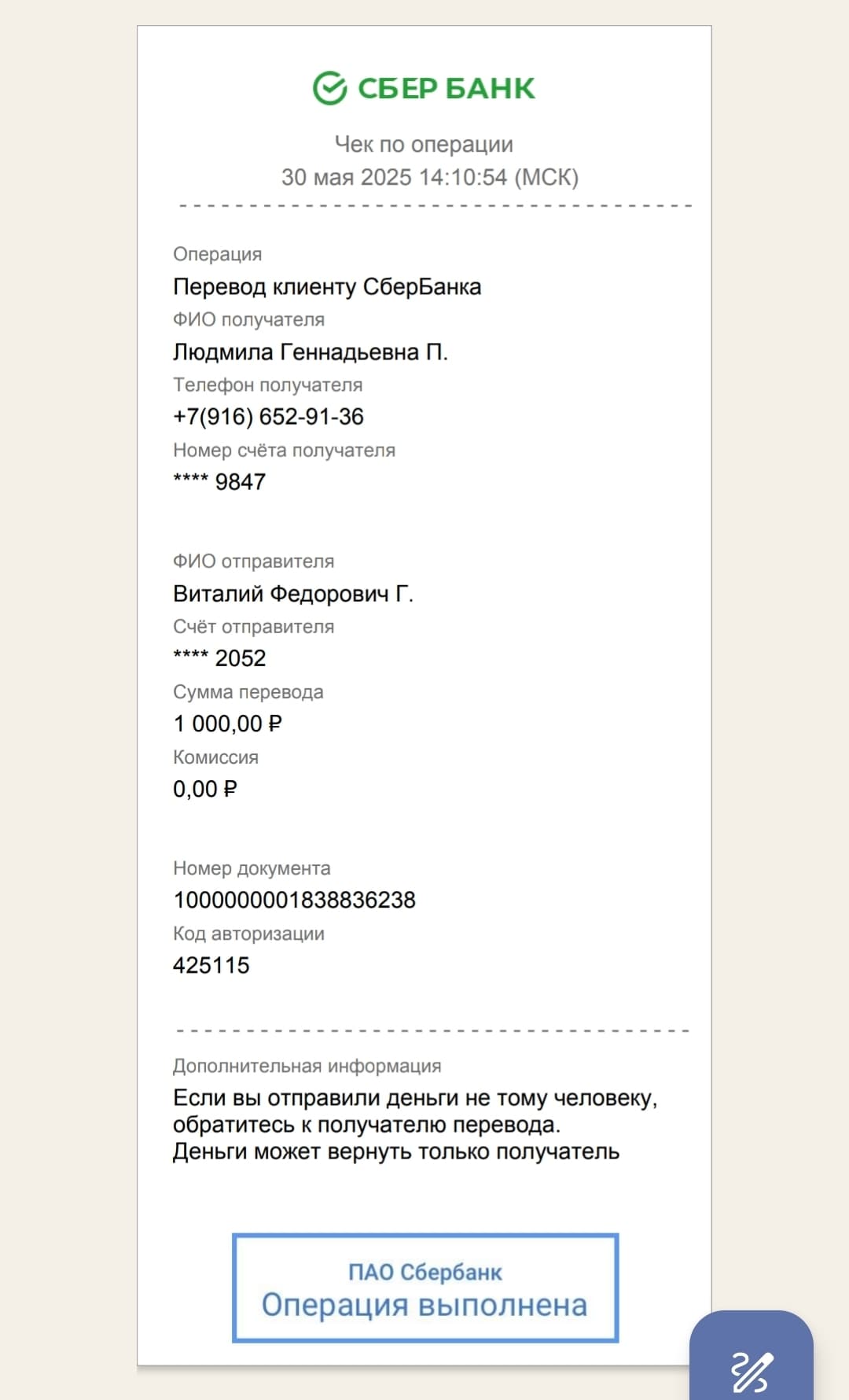Click operation type Перевод клиенту СберБанка
849x1400 pixels.
pyautogui.click(x=327, y=287)
